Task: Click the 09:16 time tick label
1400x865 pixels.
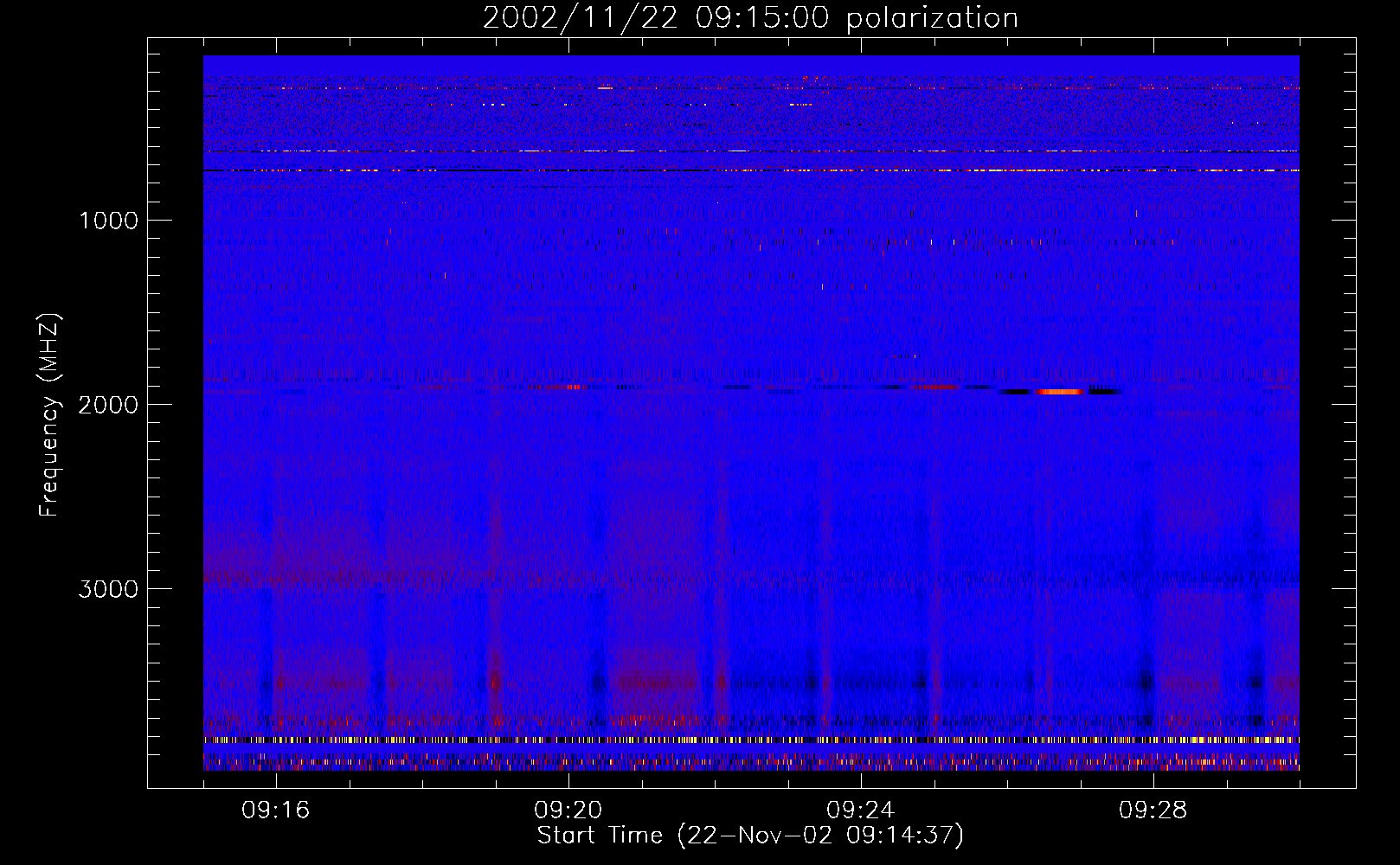Action: point(276,811)
